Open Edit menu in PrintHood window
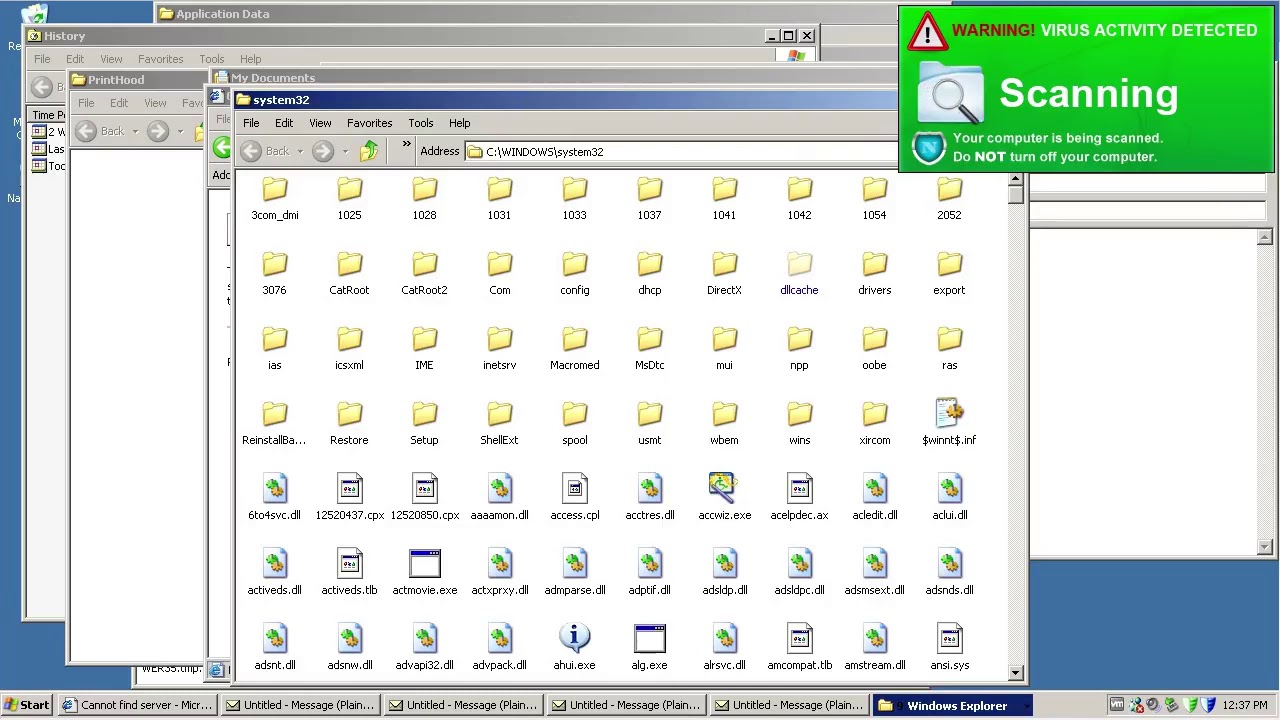This screenshot has width=1280, height=720. coord(119,103)
